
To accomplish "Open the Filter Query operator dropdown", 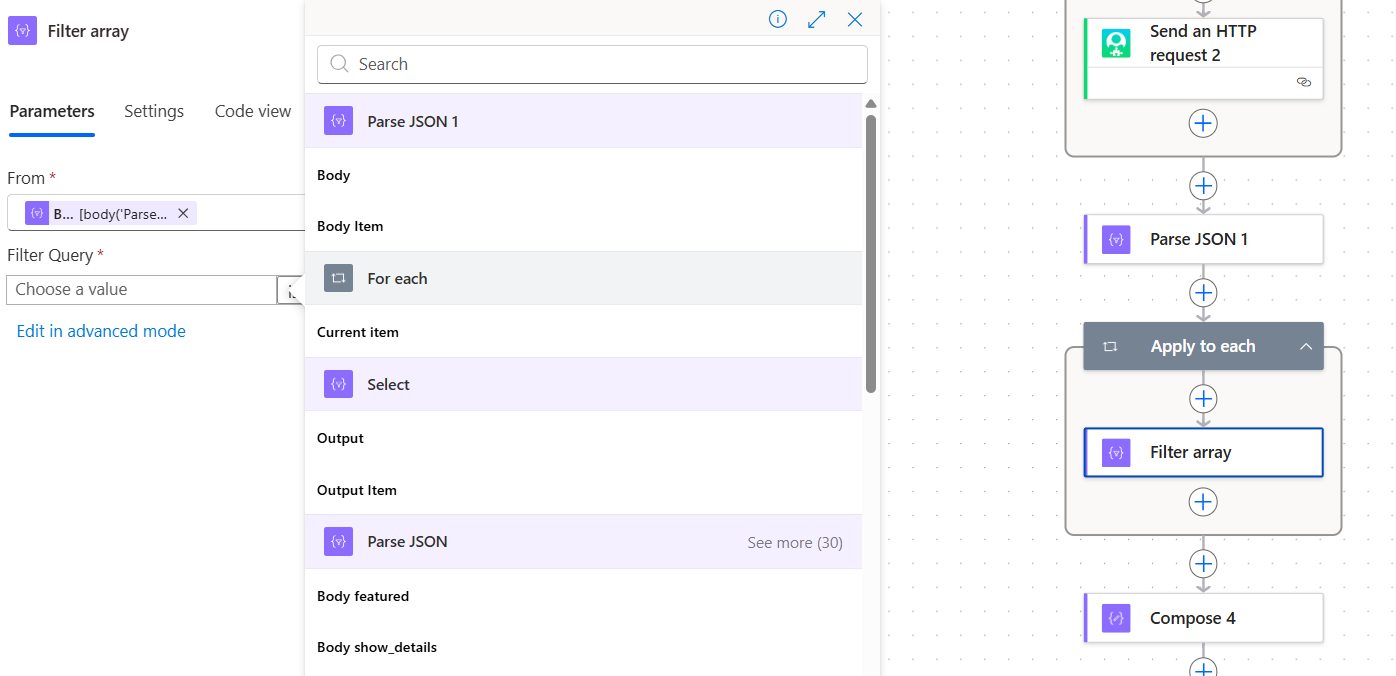I will pos(290,290).
